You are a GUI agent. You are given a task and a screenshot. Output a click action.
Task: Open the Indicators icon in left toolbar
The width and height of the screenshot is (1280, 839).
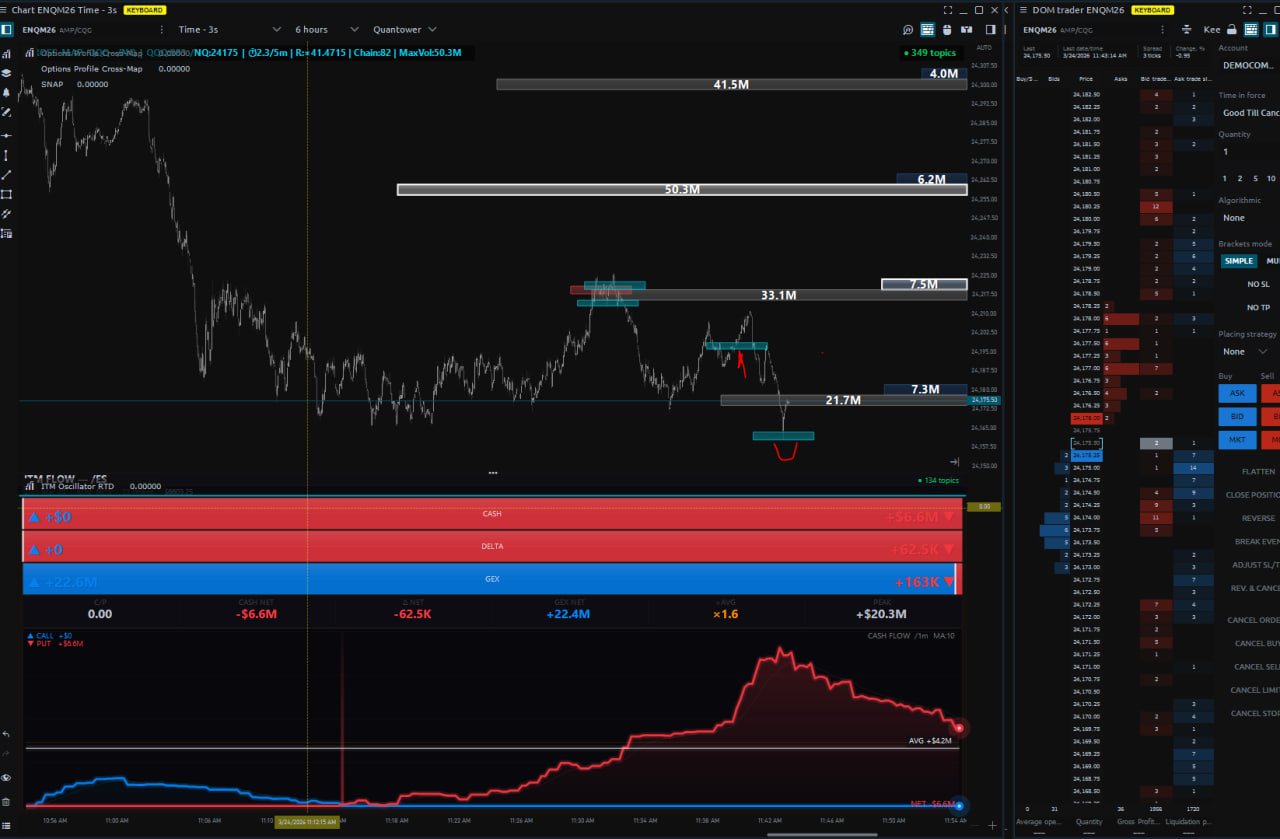tap(7, 54)
